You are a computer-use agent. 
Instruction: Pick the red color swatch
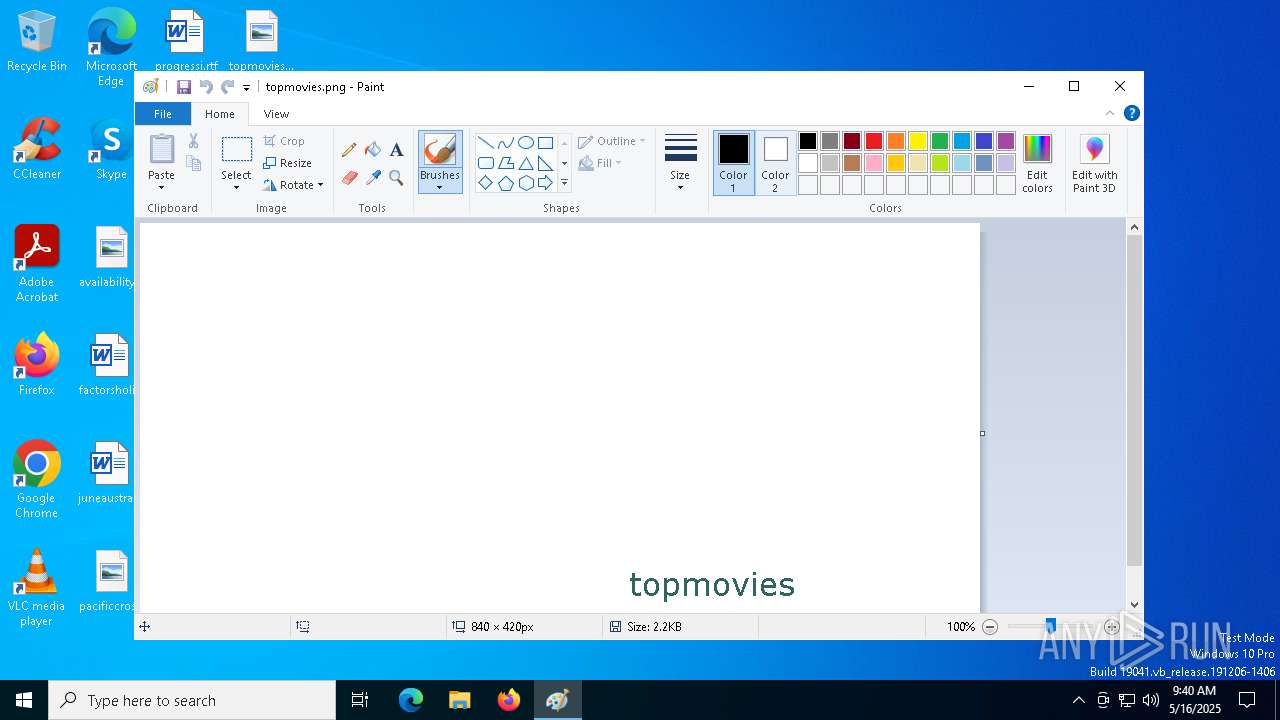coord(874,141)
